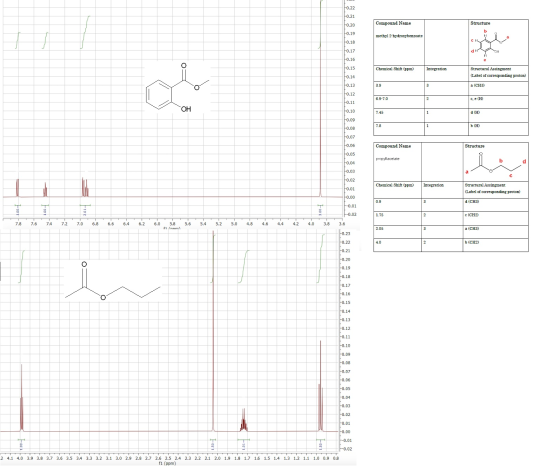Click the 'methyl 2-hydroxybenzoate' compound name text
The image size is (560, 469).
(399, 36)
